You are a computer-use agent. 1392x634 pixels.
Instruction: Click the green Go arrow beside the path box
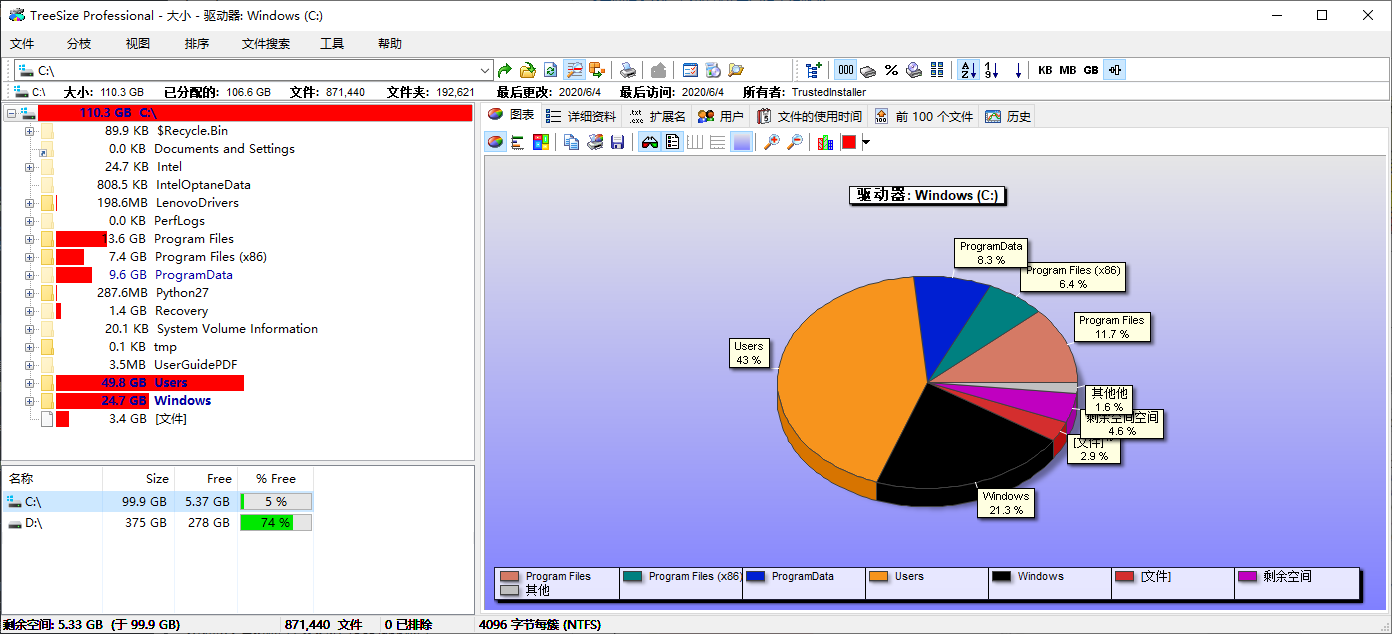(x=505, y=70)
